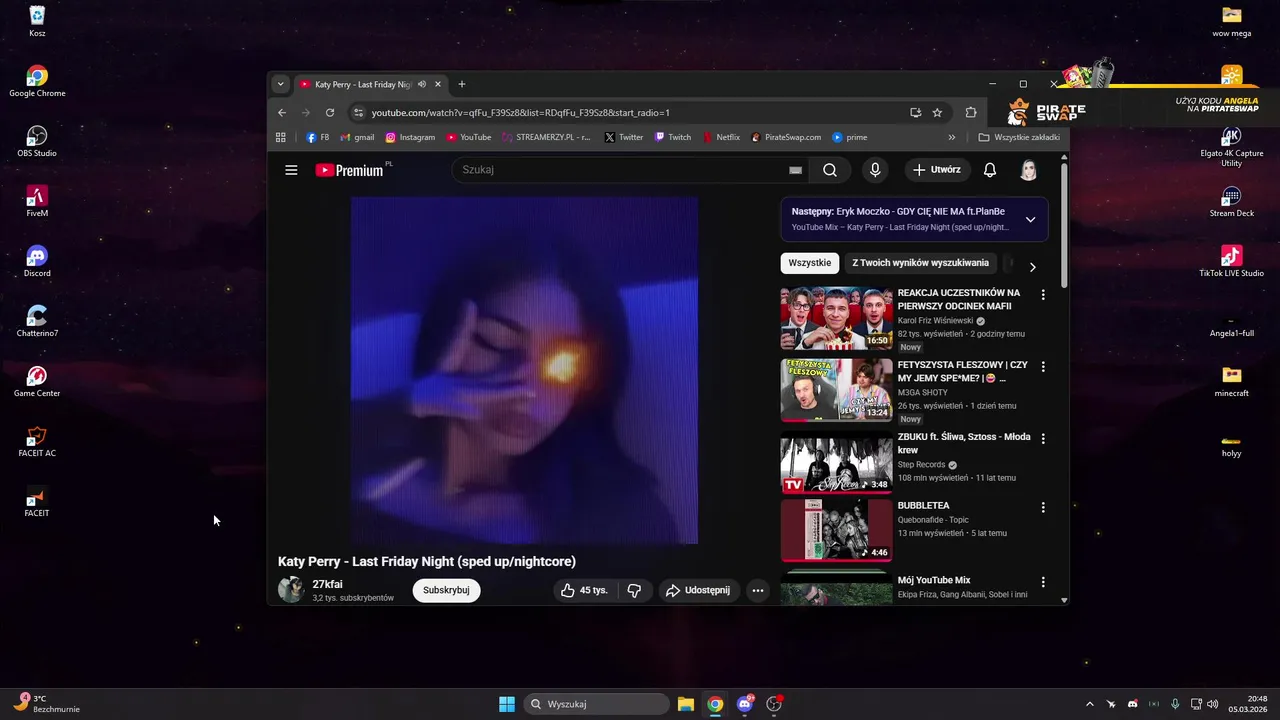Viewport: 1280px width, 720px height.
Task: Open the YouTube notifications bell
Action: click(x=990, y=170)
